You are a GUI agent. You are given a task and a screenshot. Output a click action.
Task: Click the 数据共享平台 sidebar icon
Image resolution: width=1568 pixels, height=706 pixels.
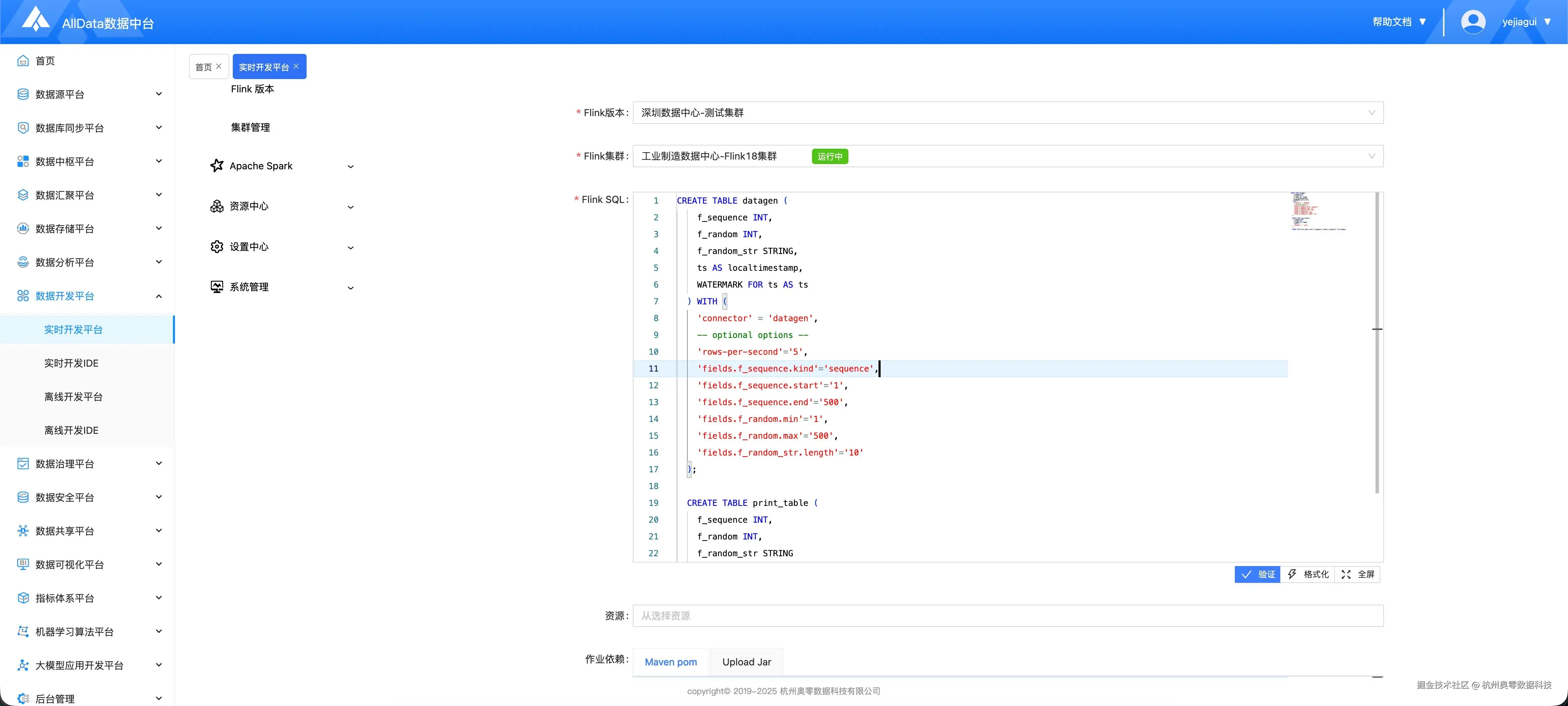click(23, 531)
